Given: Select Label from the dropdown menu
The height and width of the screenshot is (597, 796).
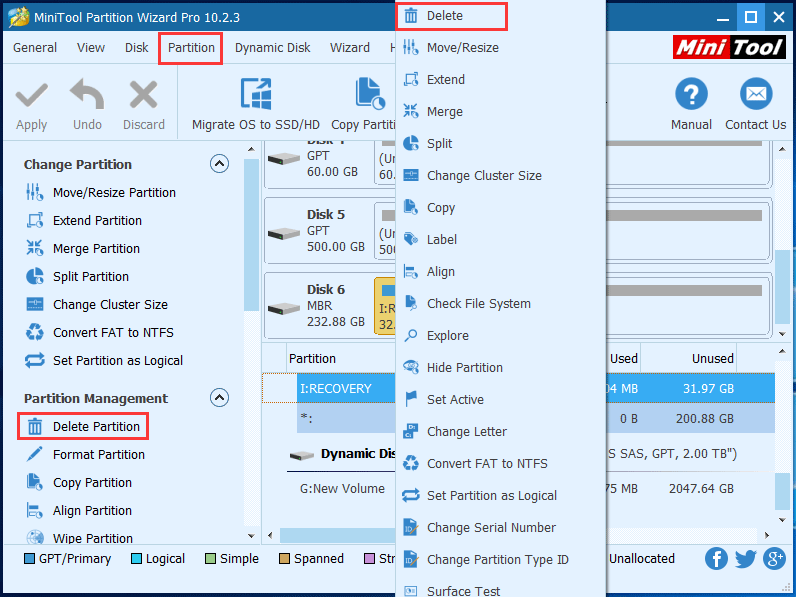Looking at the screenshot, I should [501, 240].
